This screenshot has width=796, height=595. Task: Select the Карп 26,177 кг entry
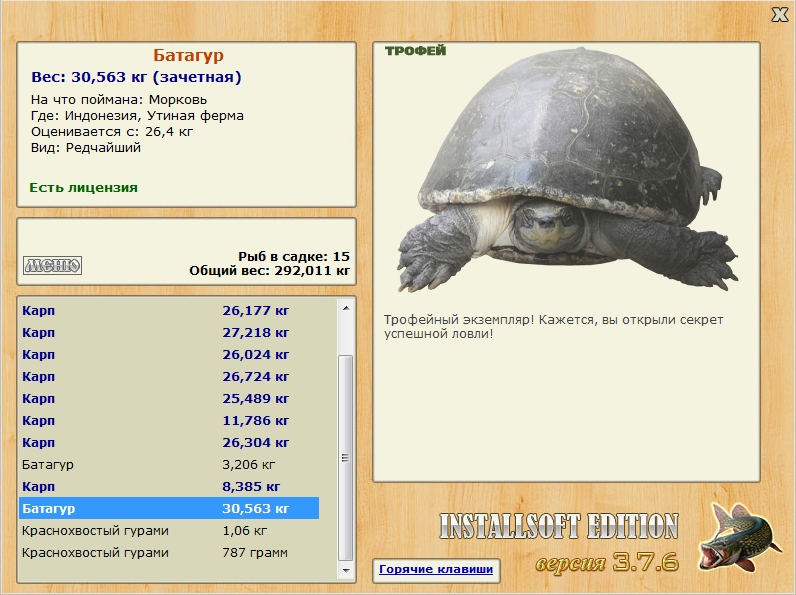click(x=169, y=311)
